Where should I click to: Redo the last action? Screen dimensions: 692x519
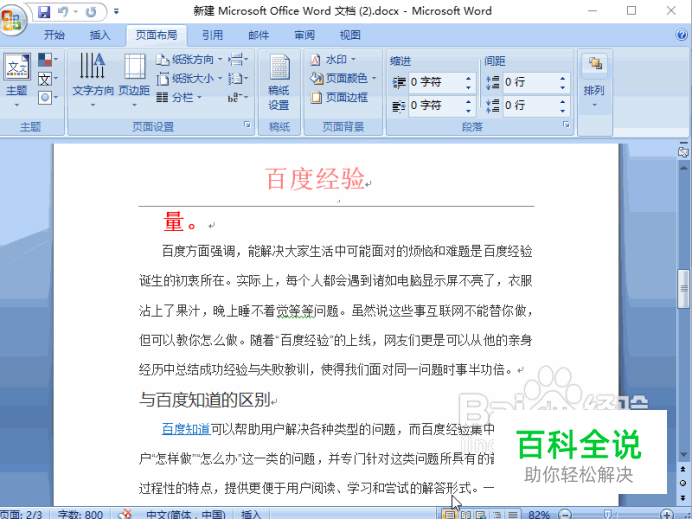tap(91, 12)
